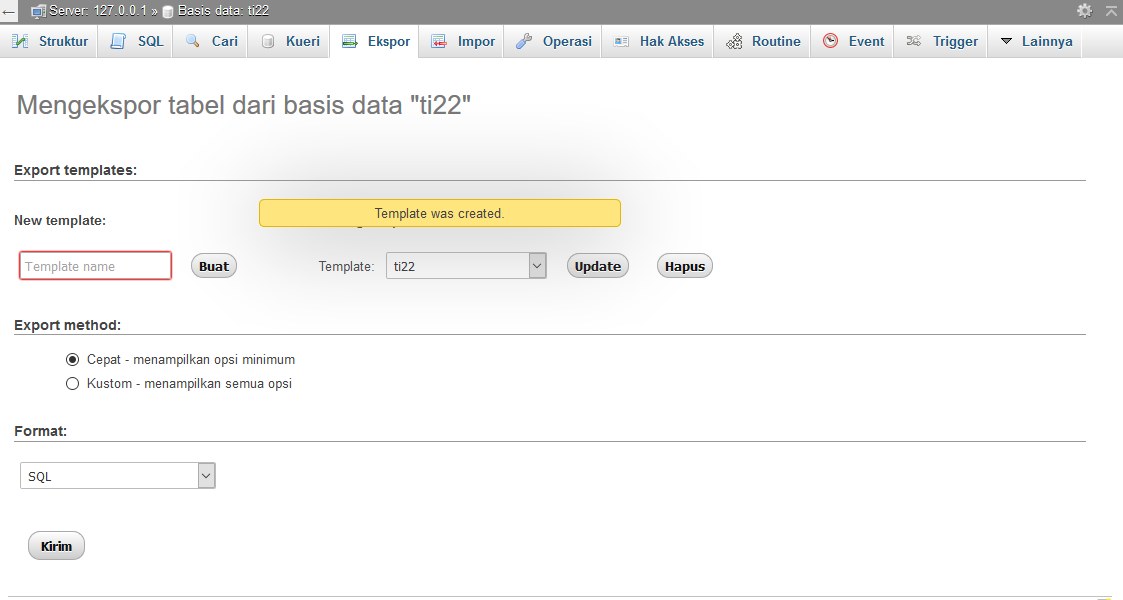This screenshot has height=600, width=1123.
Task: Open the Format dropdown showing SQL
Action: [117, 475]
